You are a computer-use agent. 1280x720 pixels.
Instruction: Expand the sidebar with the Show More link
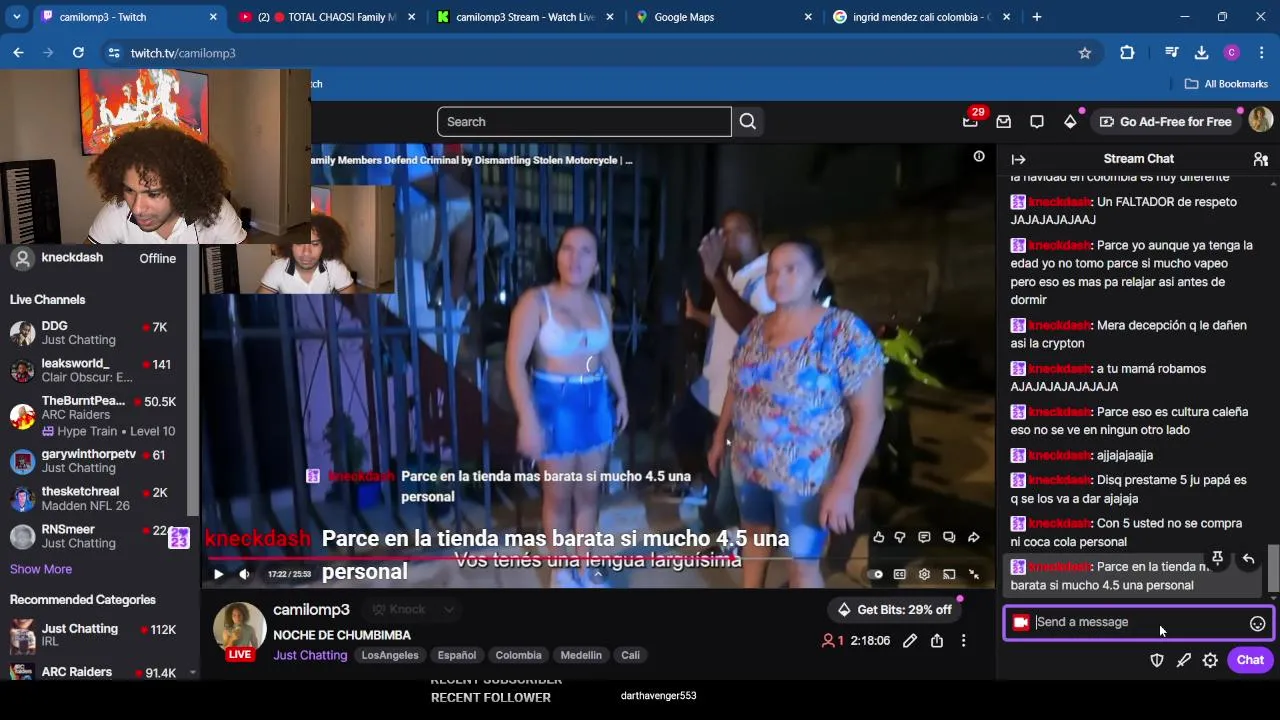(x=41, y=569)
